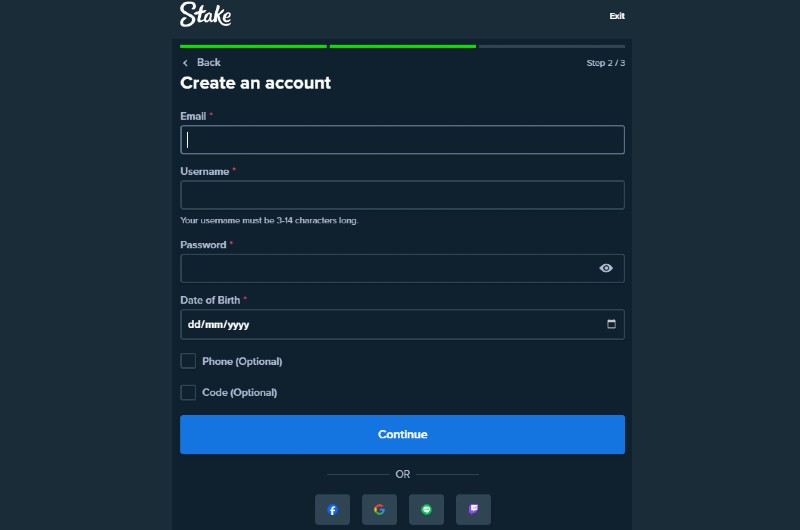The width and height of the screenshot is (800, 530).
Task: Sign up with the Twitch icon
Action: pos(473,509)
